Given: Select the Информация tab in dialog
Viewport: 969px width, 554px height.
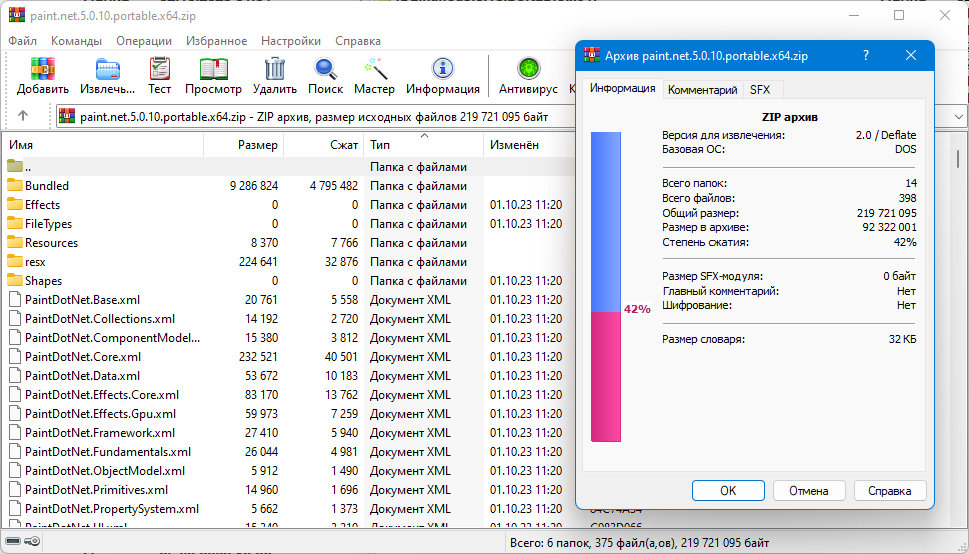Looking at the screenshot, I should coord(622,88).
